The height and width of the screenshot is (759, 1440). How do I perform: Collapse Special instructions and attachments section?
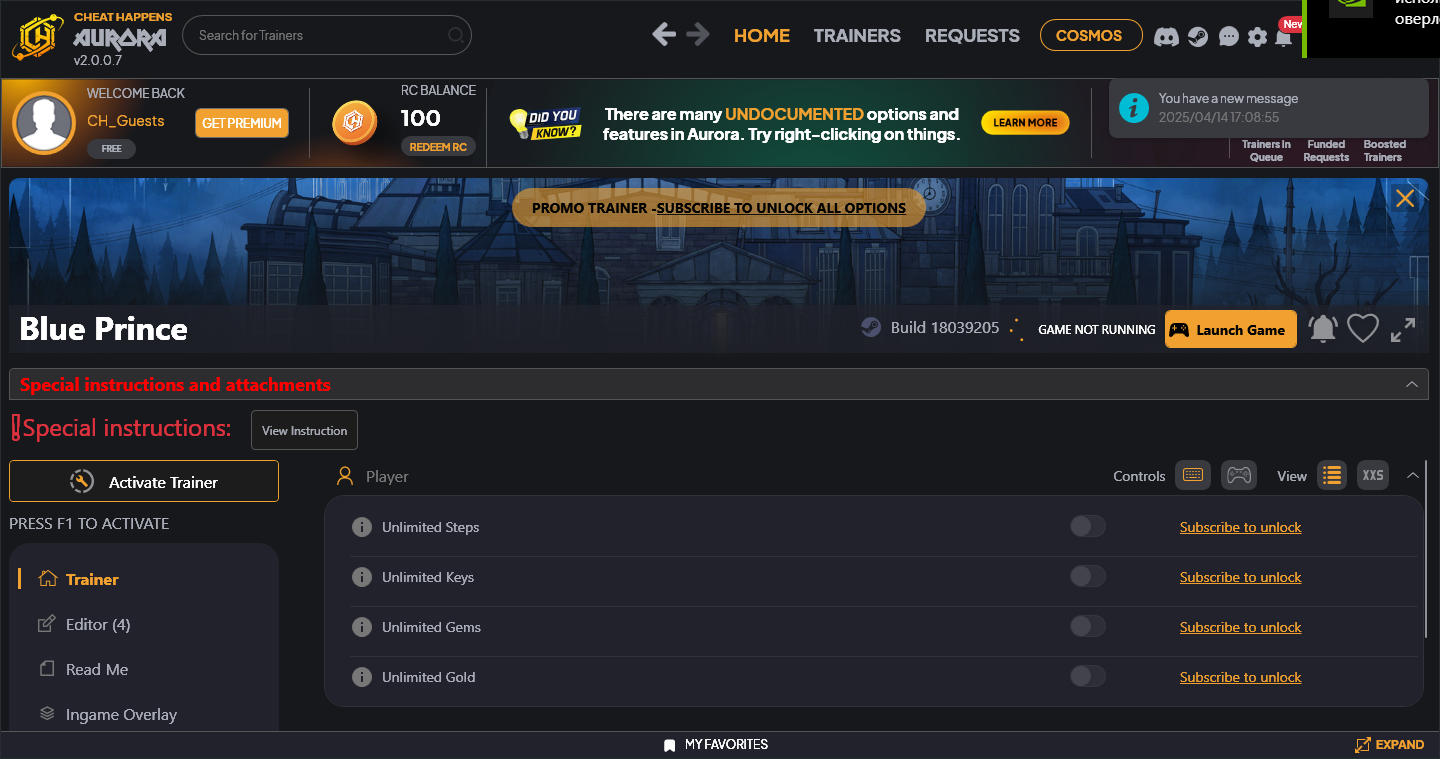pyautogui.click(x=1411, y=385)
